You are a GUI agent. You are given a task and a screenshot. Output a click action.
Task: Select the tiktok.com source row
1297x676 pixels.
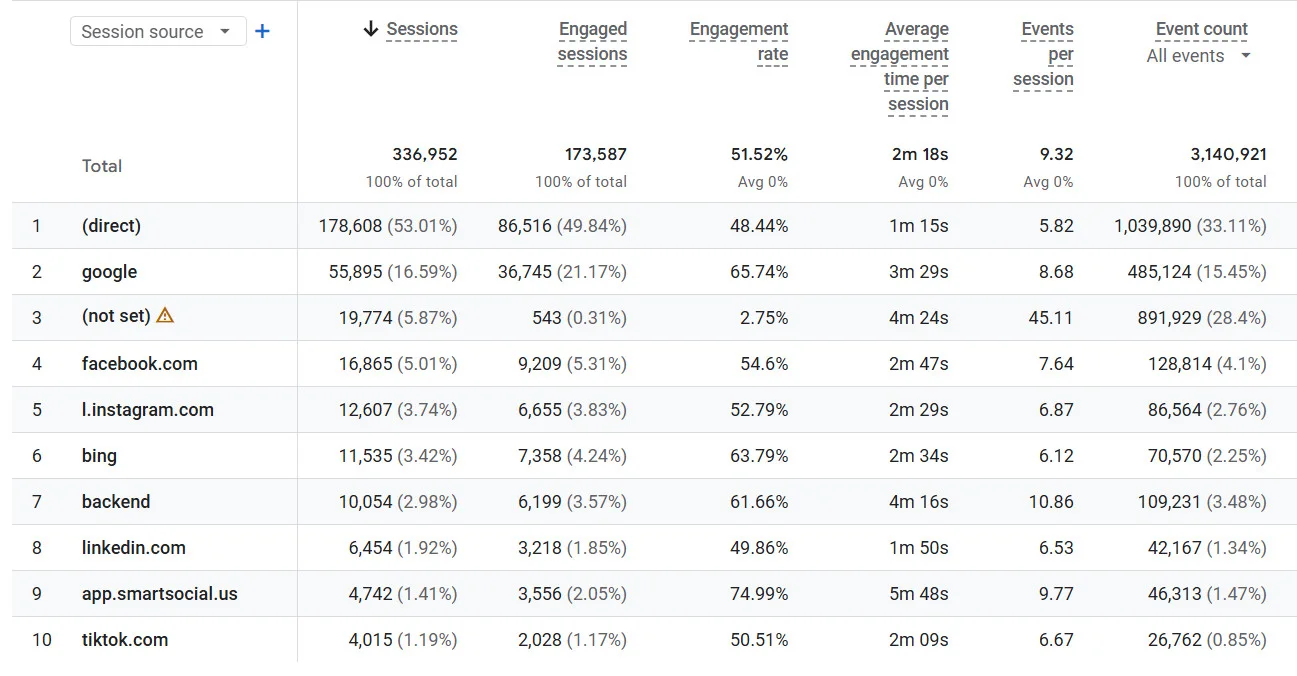coord(124,640)
